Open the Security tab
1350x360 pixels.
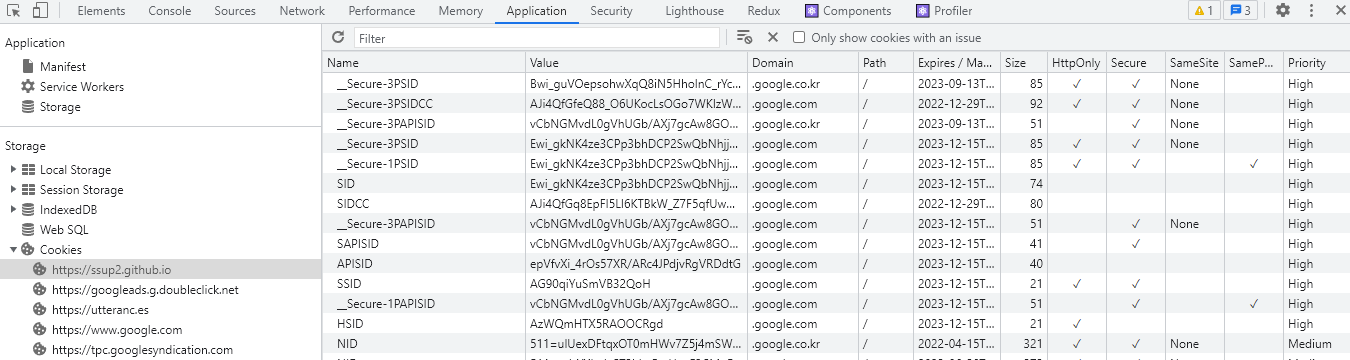[611, 11]
